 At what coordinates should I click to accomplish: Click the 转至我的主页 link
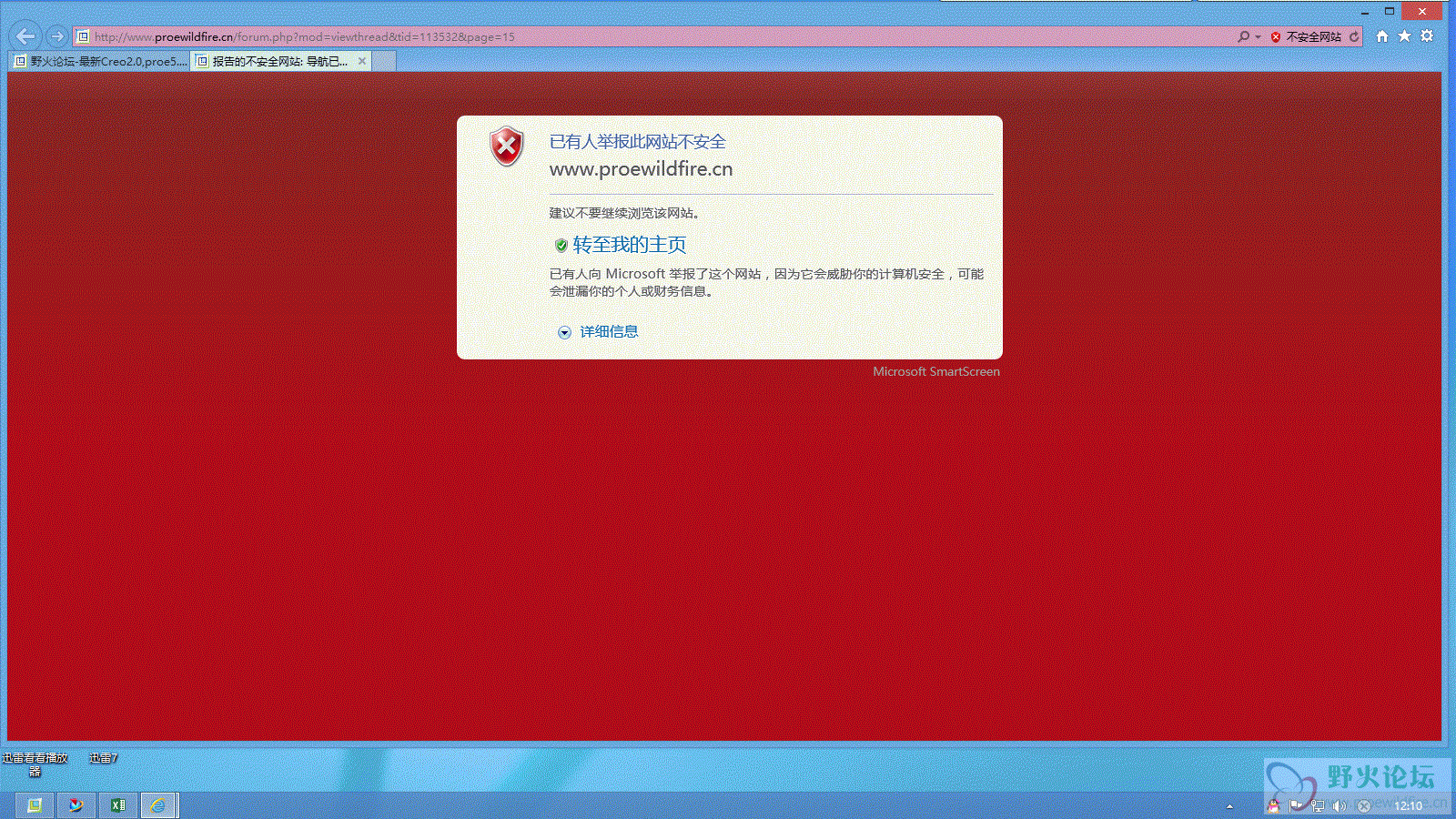(629, 245)
